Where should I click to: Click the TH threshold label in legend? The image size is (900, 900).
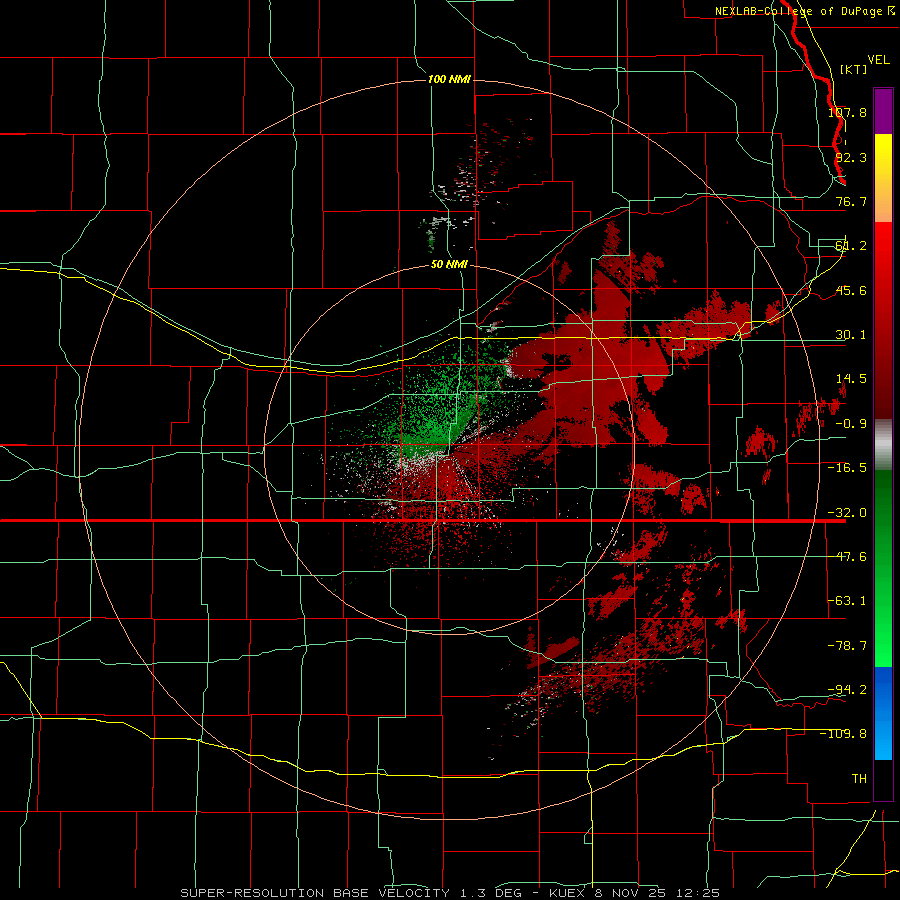click(859, 778)
